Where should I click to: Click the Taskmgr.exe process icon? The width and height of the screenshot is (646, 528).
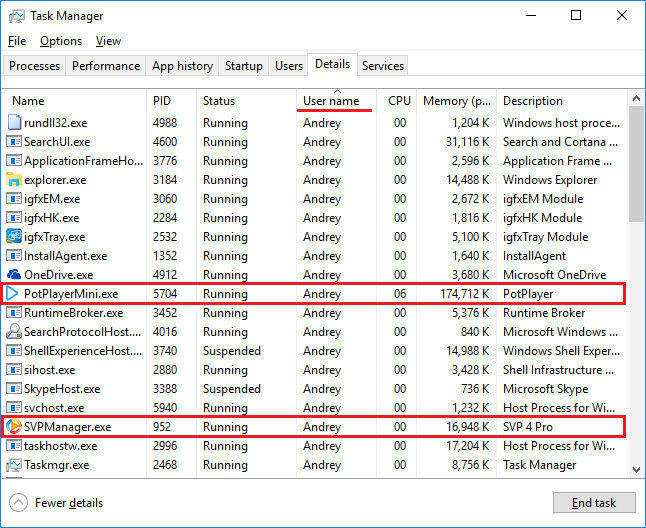point(14,465)
